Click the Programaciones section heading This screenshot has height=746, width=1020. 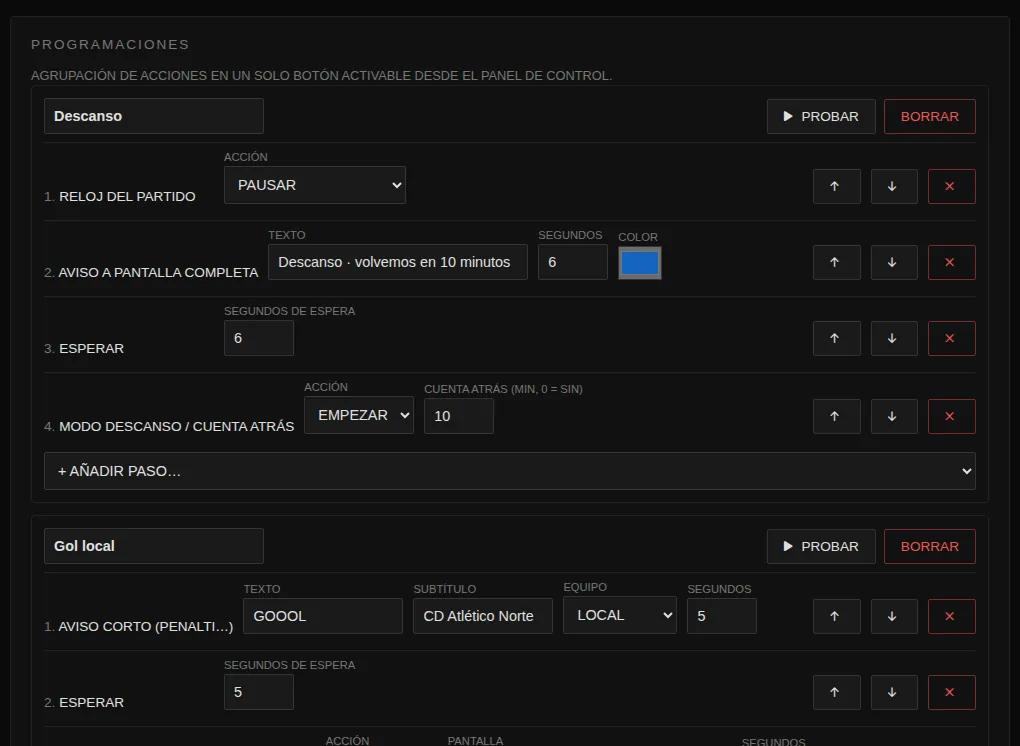(x=110, y=44)
